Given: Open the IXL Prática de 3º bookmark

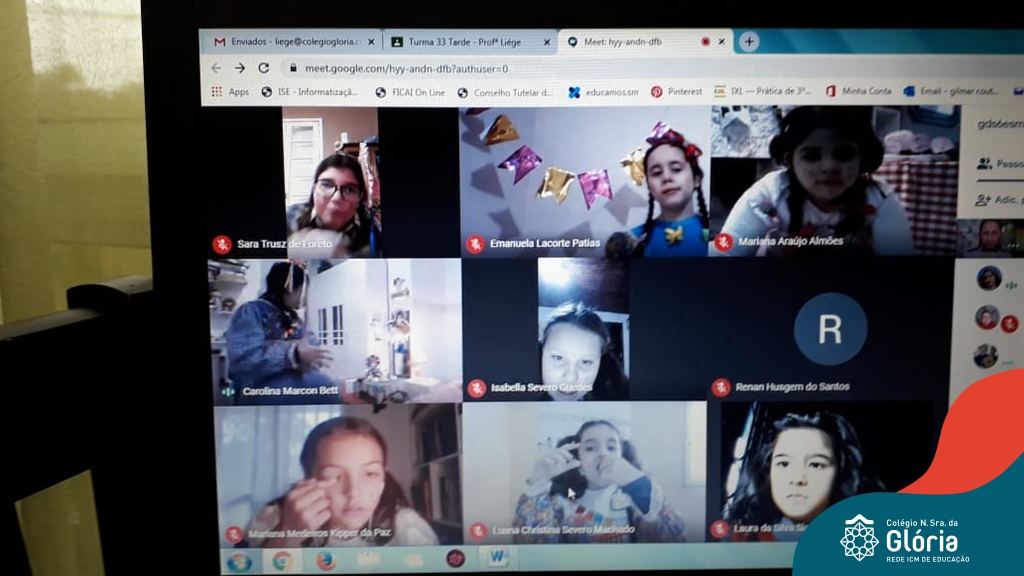Looking at the screenshot, I should (x=762, y=91).
